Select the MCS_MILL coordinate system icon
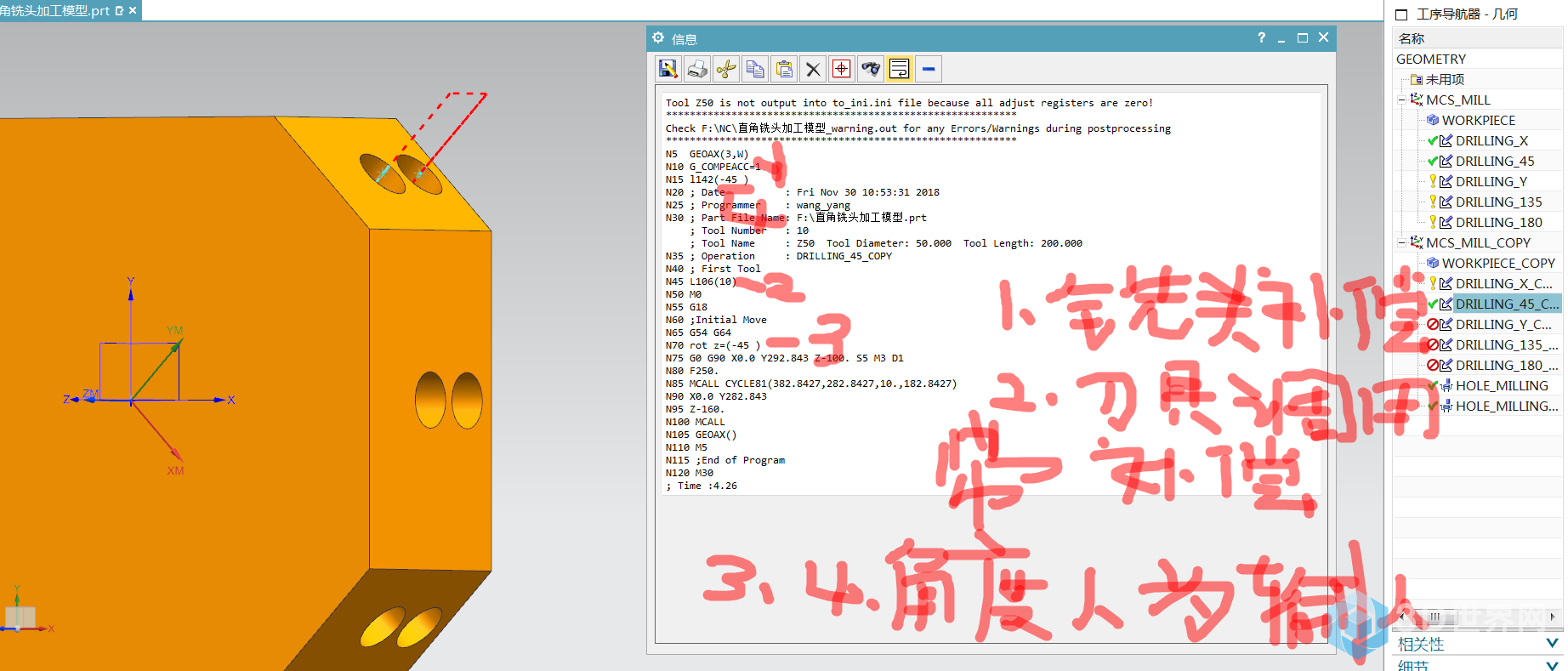The width and height of the screenshot is (1568, 671). coord(1417,100)
